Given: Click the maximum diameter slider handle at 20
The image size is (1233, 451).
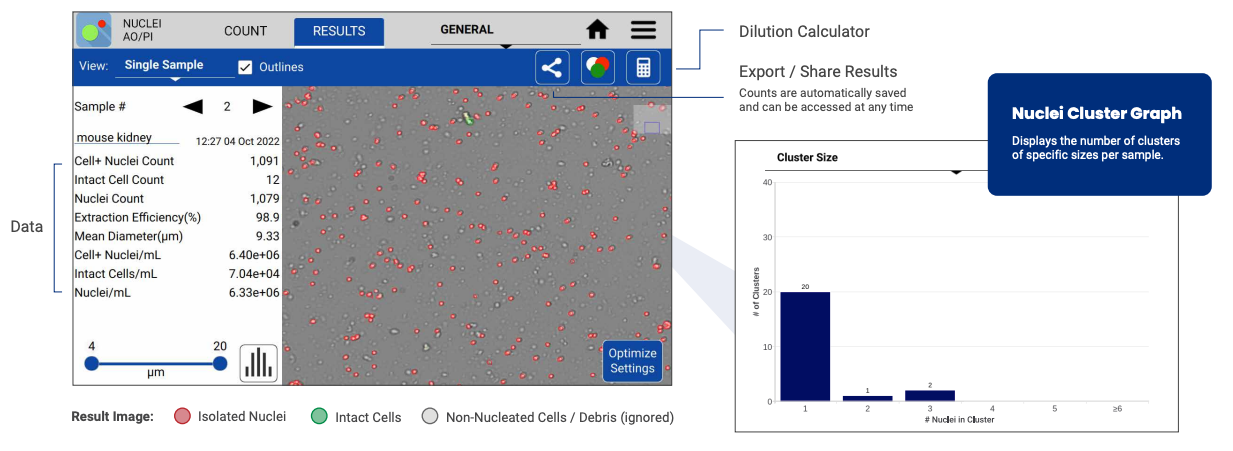Looking at the screenshot, I should [x=220, y=364].
